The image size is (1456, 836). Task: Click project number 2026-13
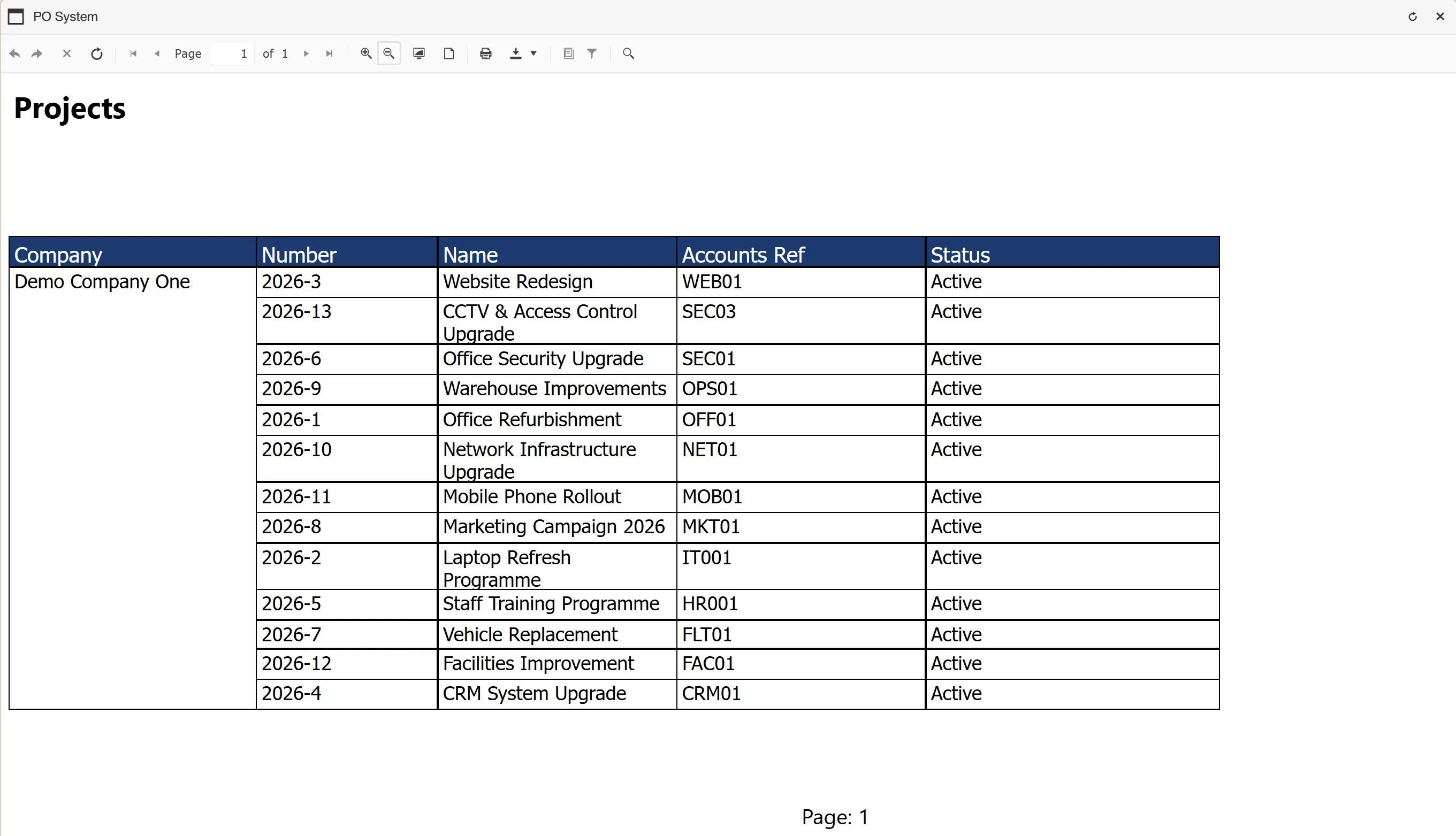(x=296, y=312)
